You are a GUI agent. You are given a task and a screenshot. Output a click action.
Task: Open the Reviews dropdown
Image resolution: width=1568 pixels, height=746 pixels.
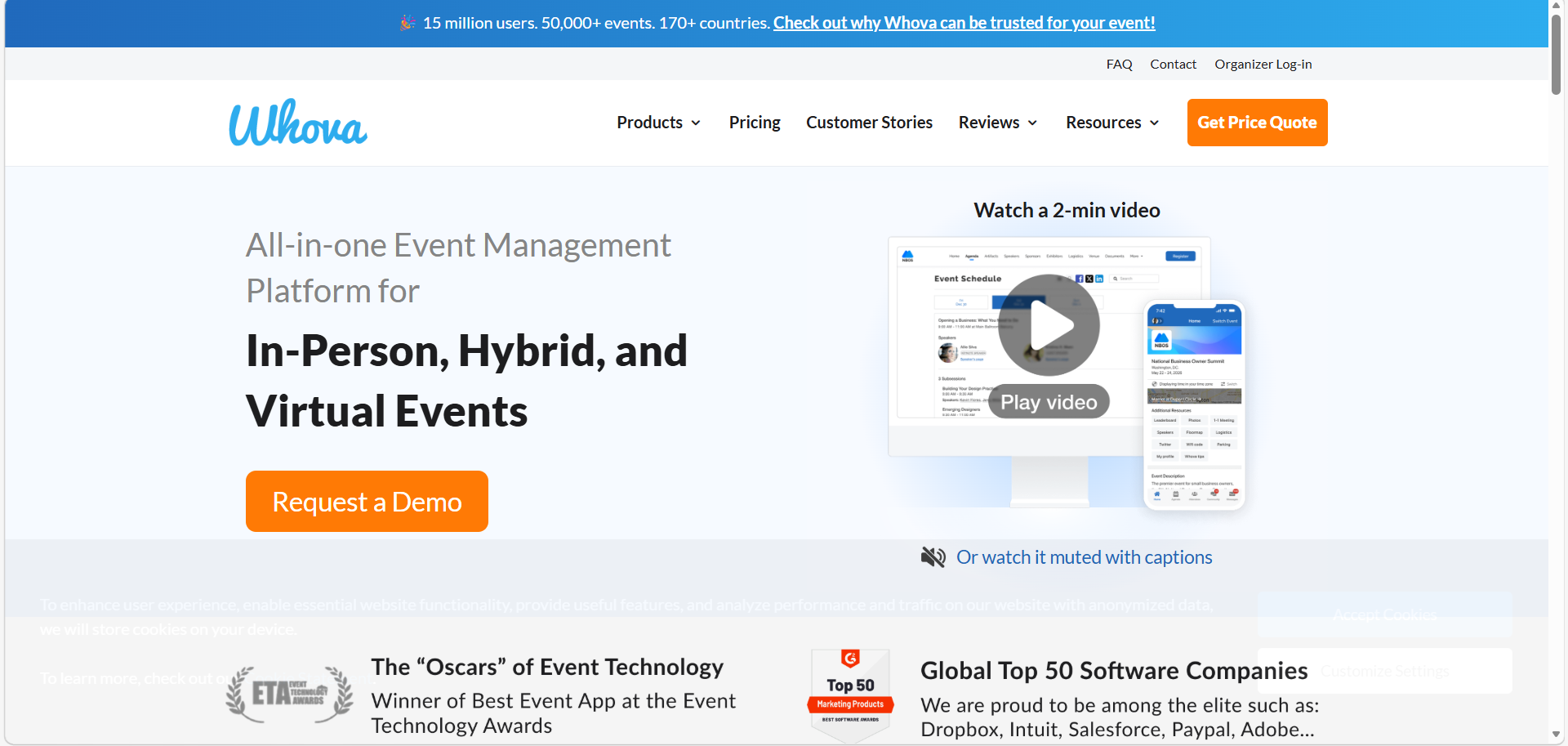(x=997, y=123)
